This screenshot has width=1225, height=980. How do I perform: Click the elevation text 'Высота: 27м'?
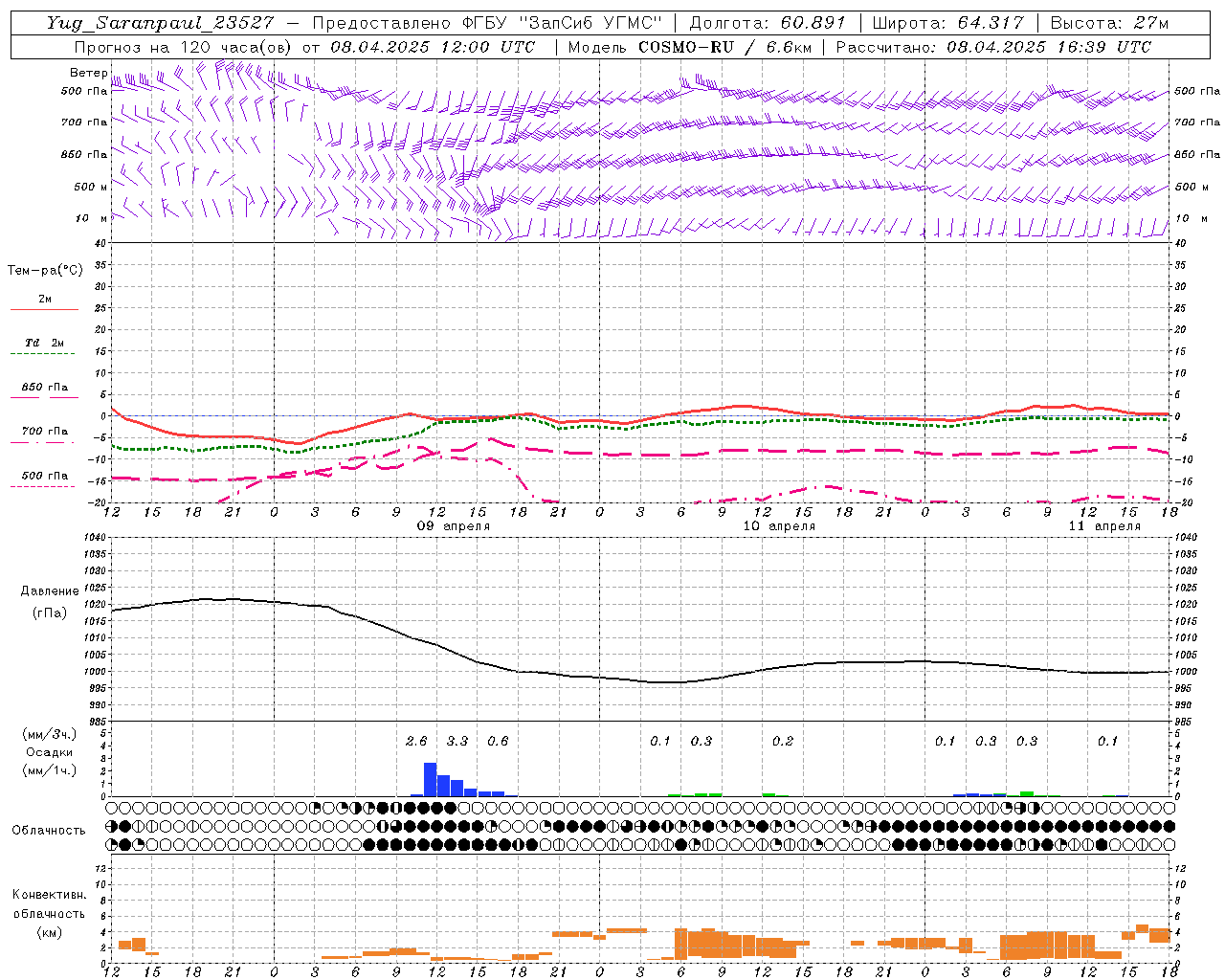1109,23
